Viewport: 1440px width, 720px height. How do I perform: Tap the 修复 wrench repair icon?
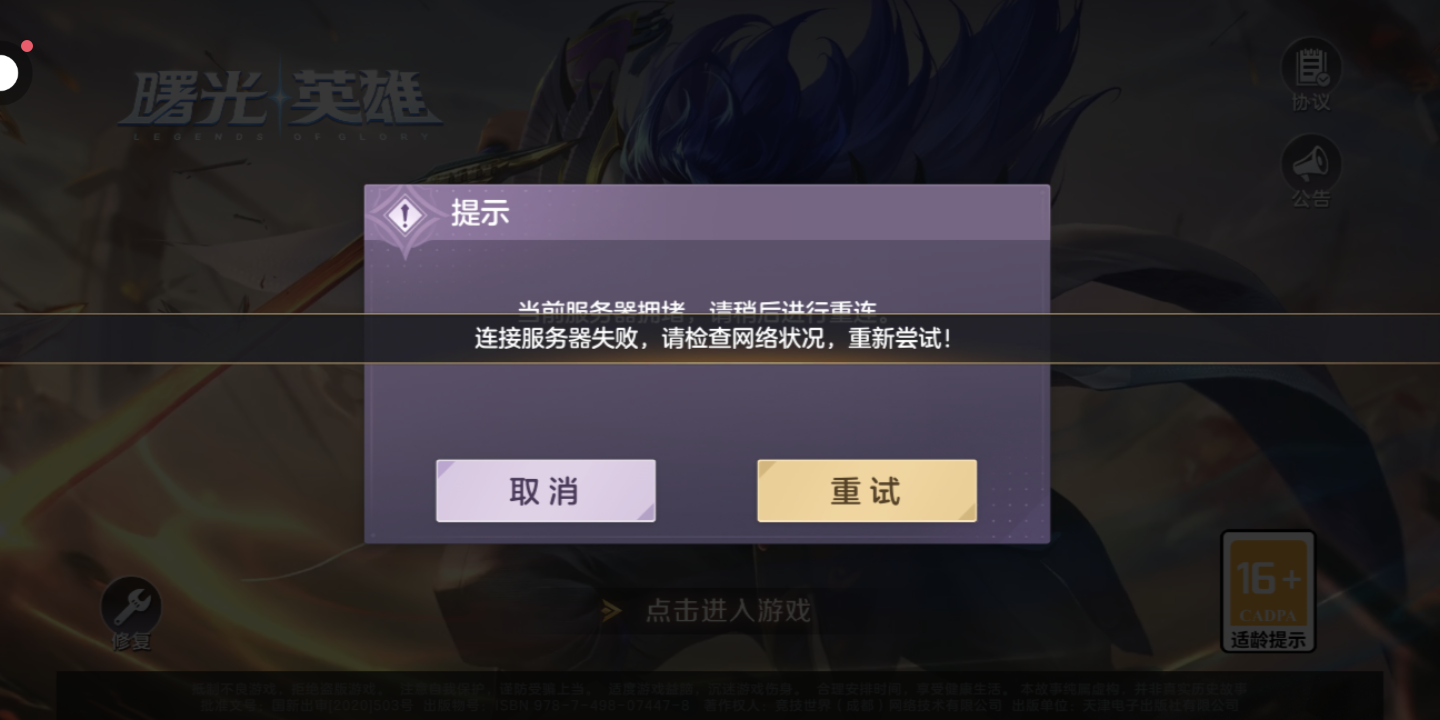click(x=131, y=606)
